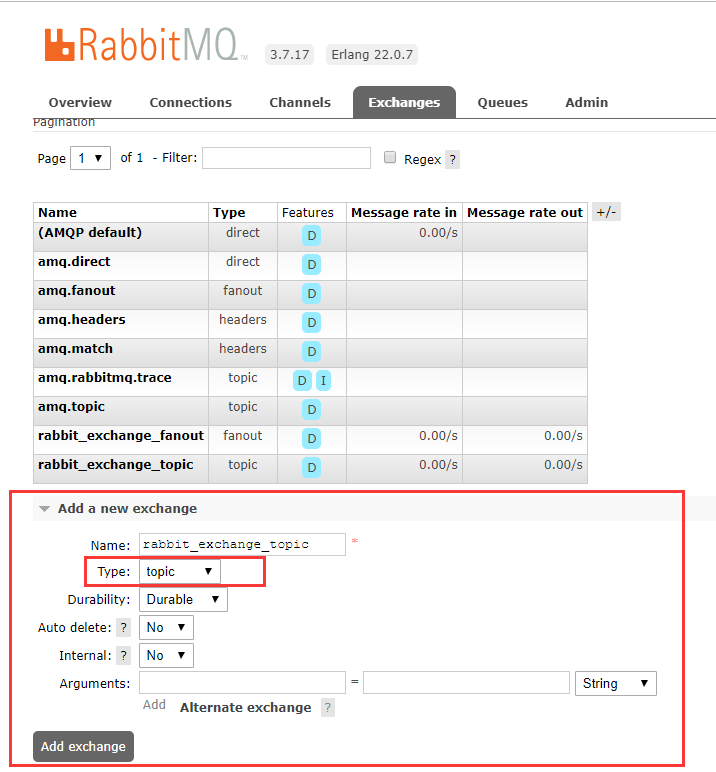Screen dimensions: 716x772
Task: Click the Message rate in header
Action: [404, 213]
